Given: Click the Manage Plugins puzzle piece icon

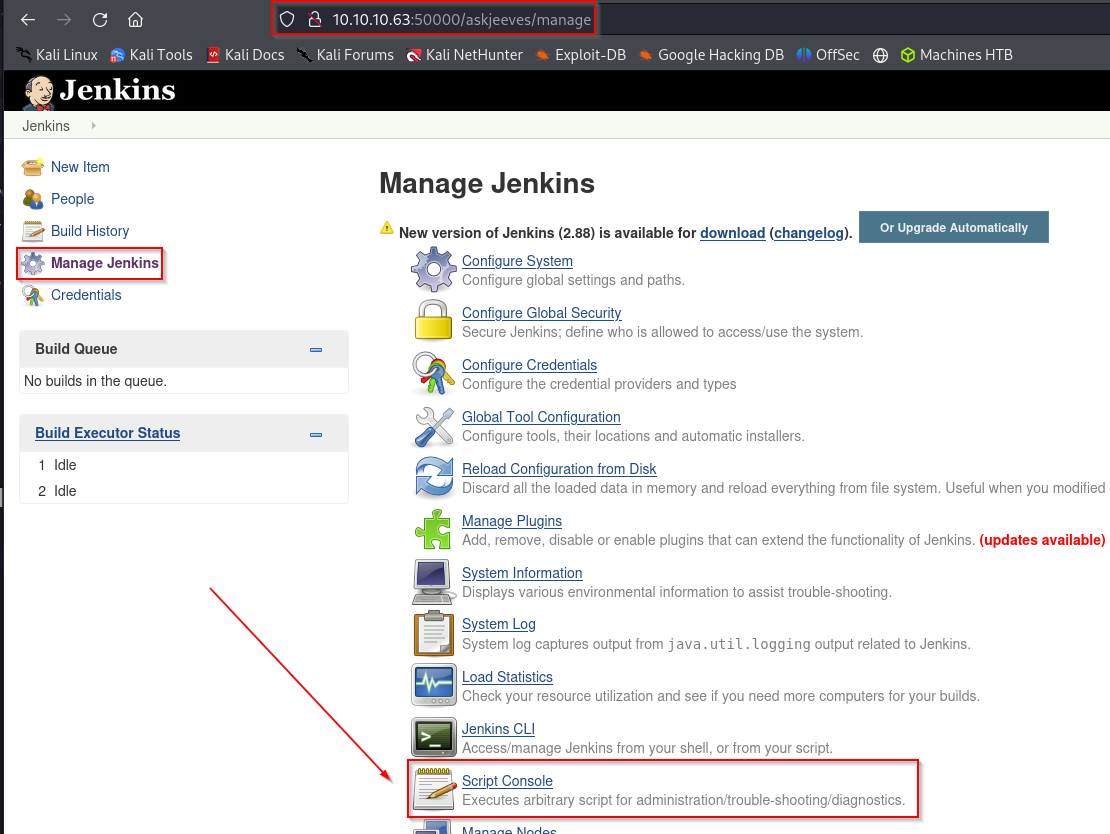Looking at the screenshot, I should point(433,530).
